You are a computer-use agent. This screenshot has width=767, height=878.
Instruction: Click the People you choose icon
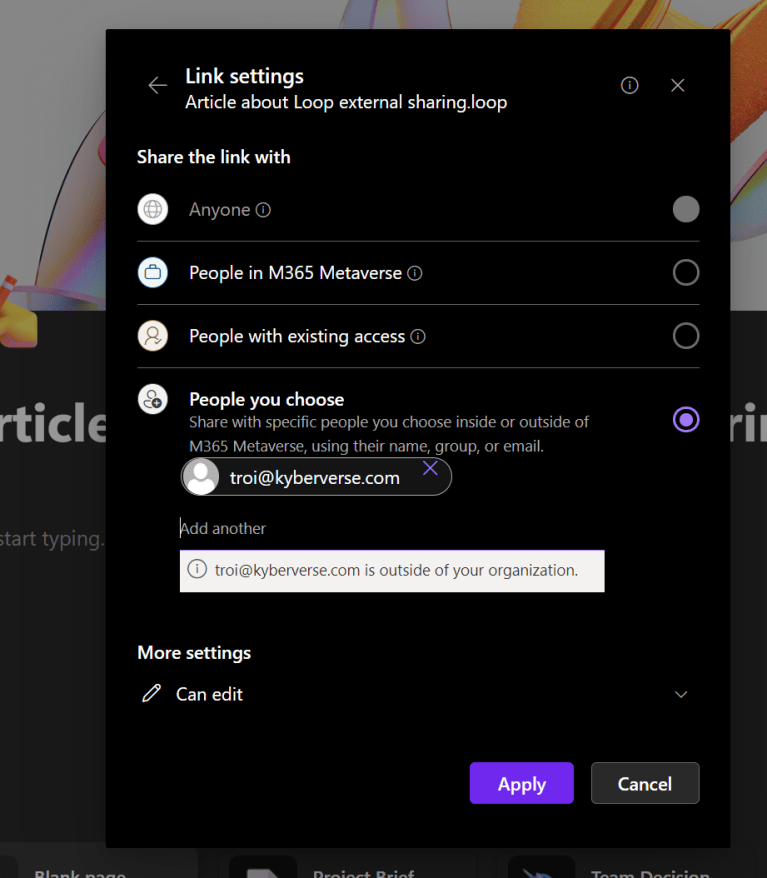[153, 399]
